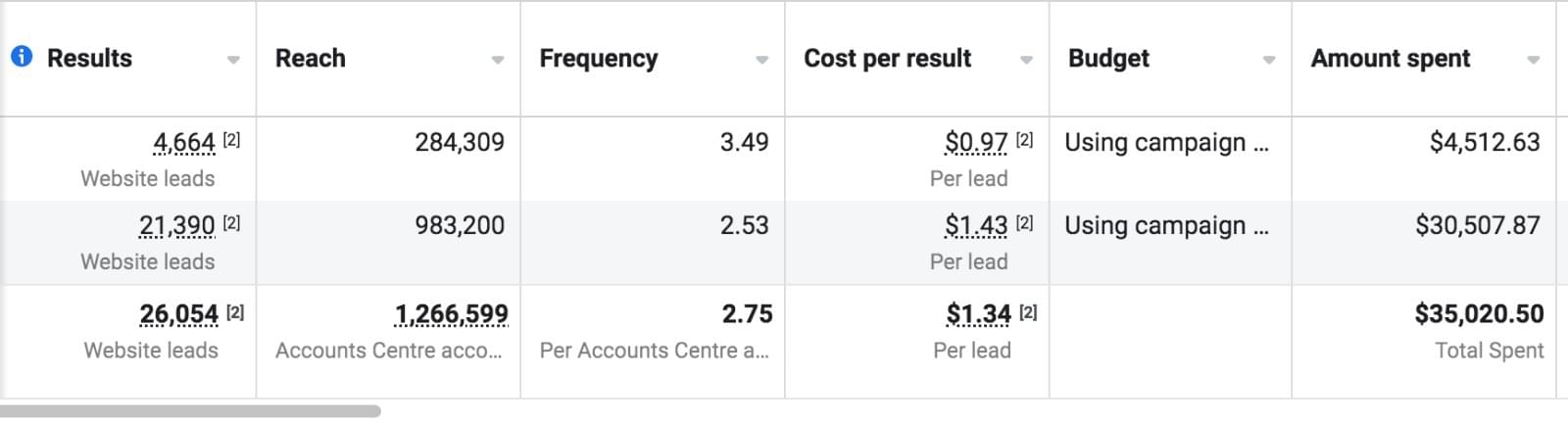
Task: Select the $30,507.87 amount spent cell
Action: (x=1477, y=226)
